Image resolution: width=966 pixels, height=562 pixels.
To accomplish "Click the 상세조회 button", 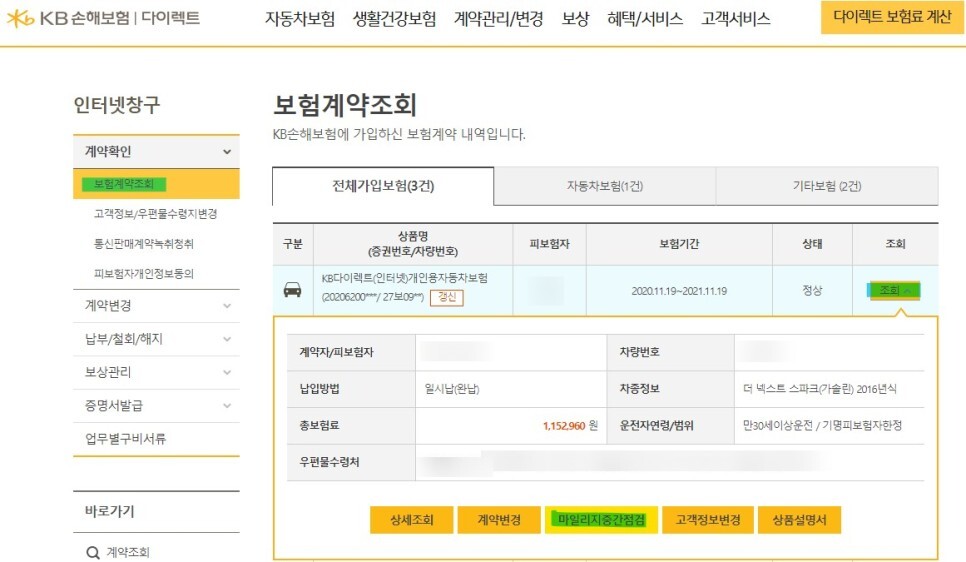I will click(412, 520).
